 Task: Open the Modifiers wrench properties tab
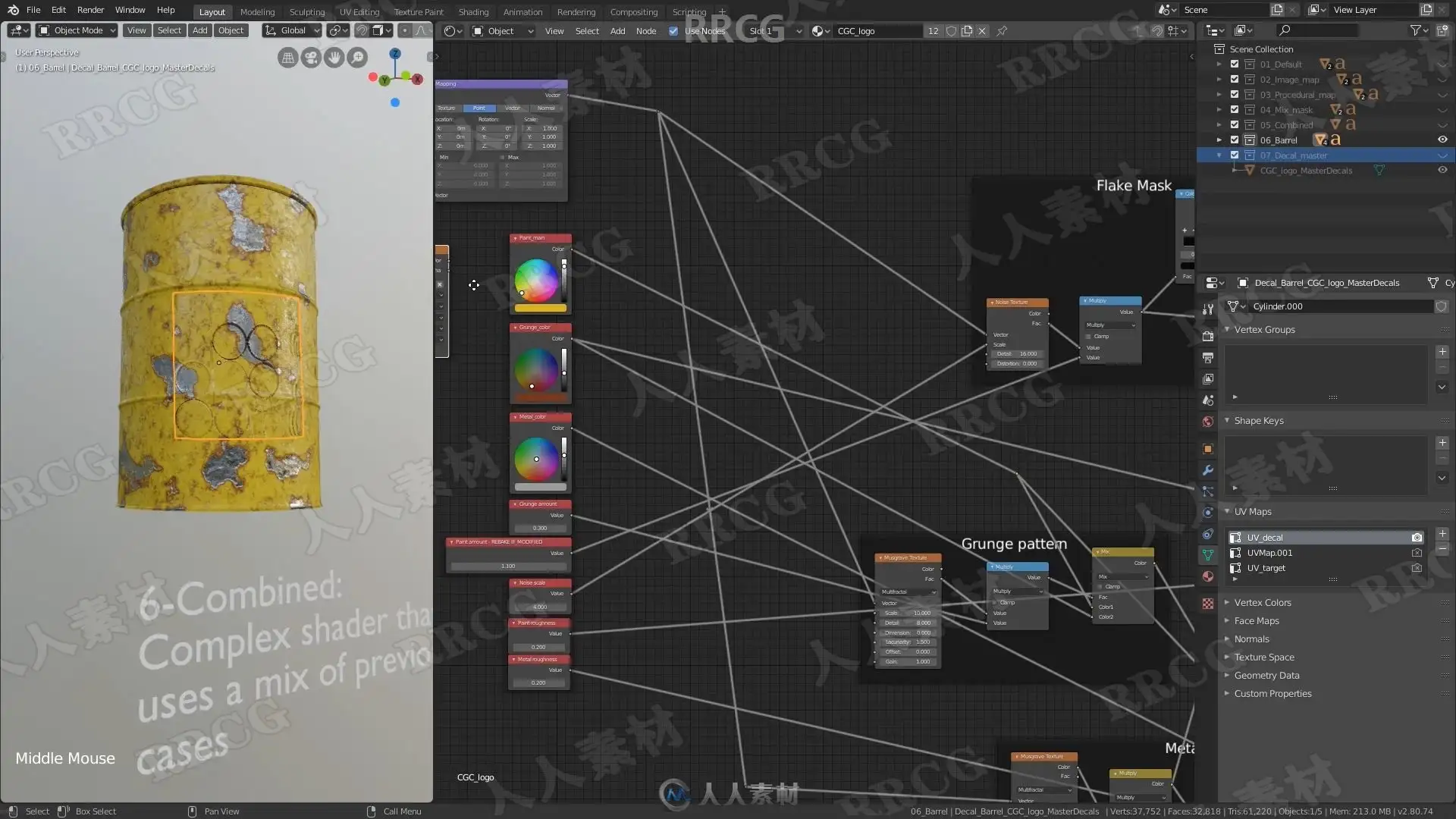pyautogui.click(x=1208, y=470)
